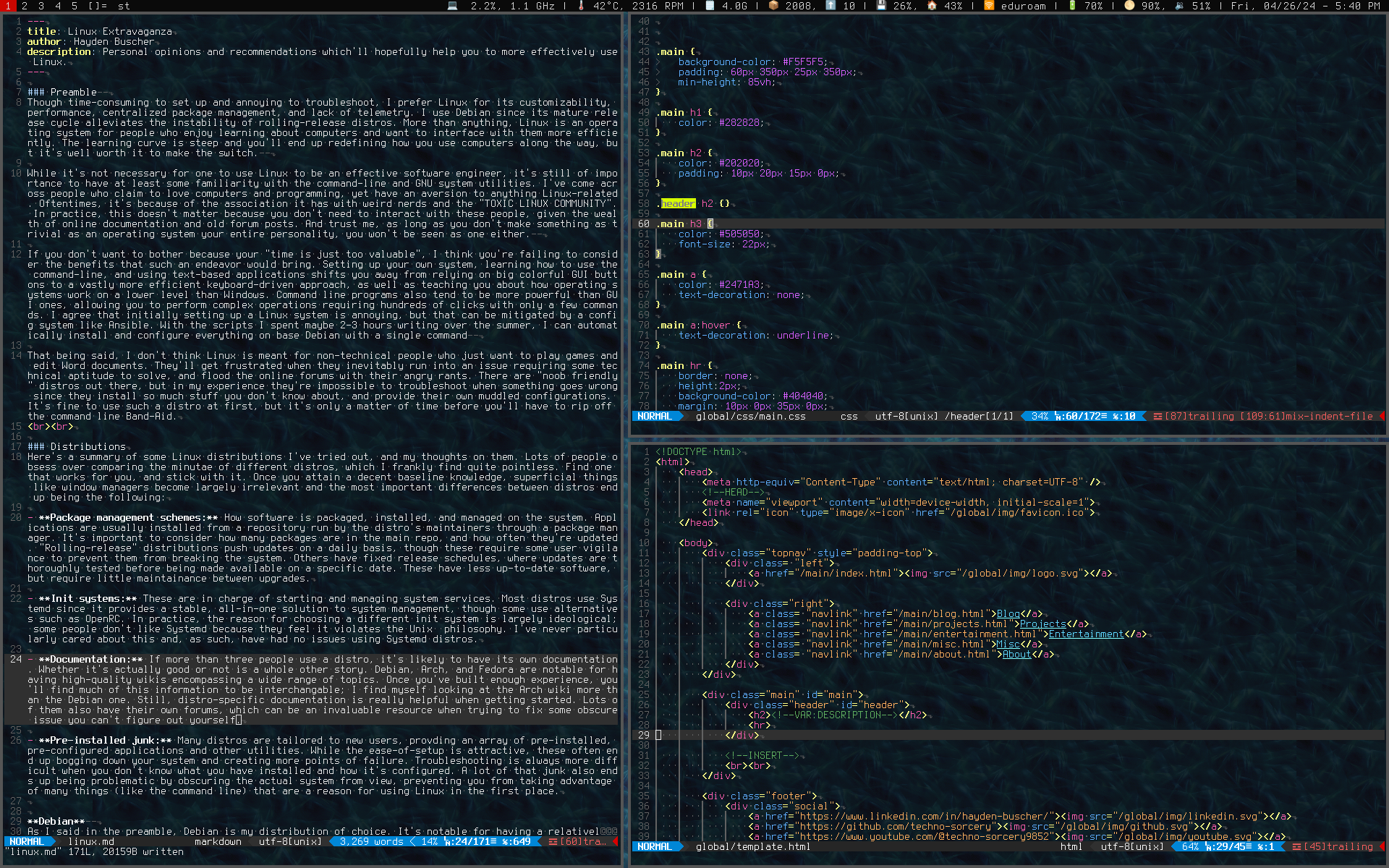Image resolution: width=1389 pixels, height=868 pixels.
Task: Click the .main hr selector line
Action: tap(684, 365)
